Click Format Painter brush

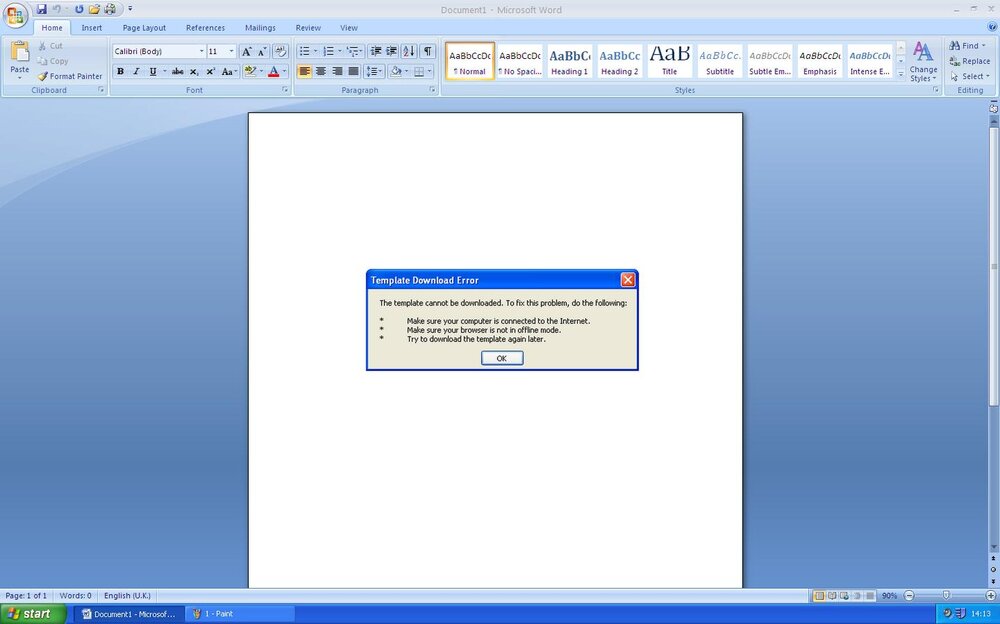70,76
